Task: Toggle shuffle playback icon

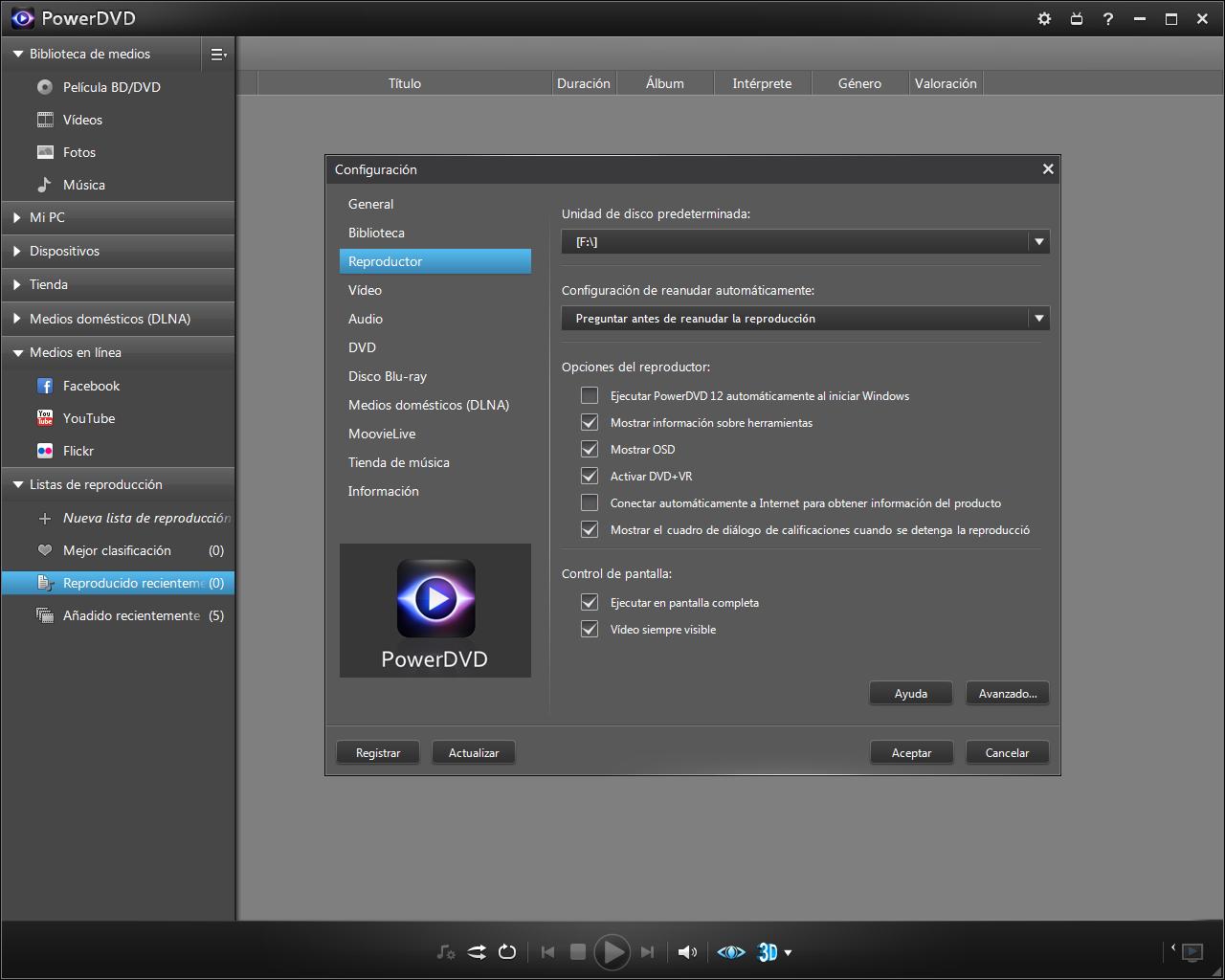Action: click(477, 951)
